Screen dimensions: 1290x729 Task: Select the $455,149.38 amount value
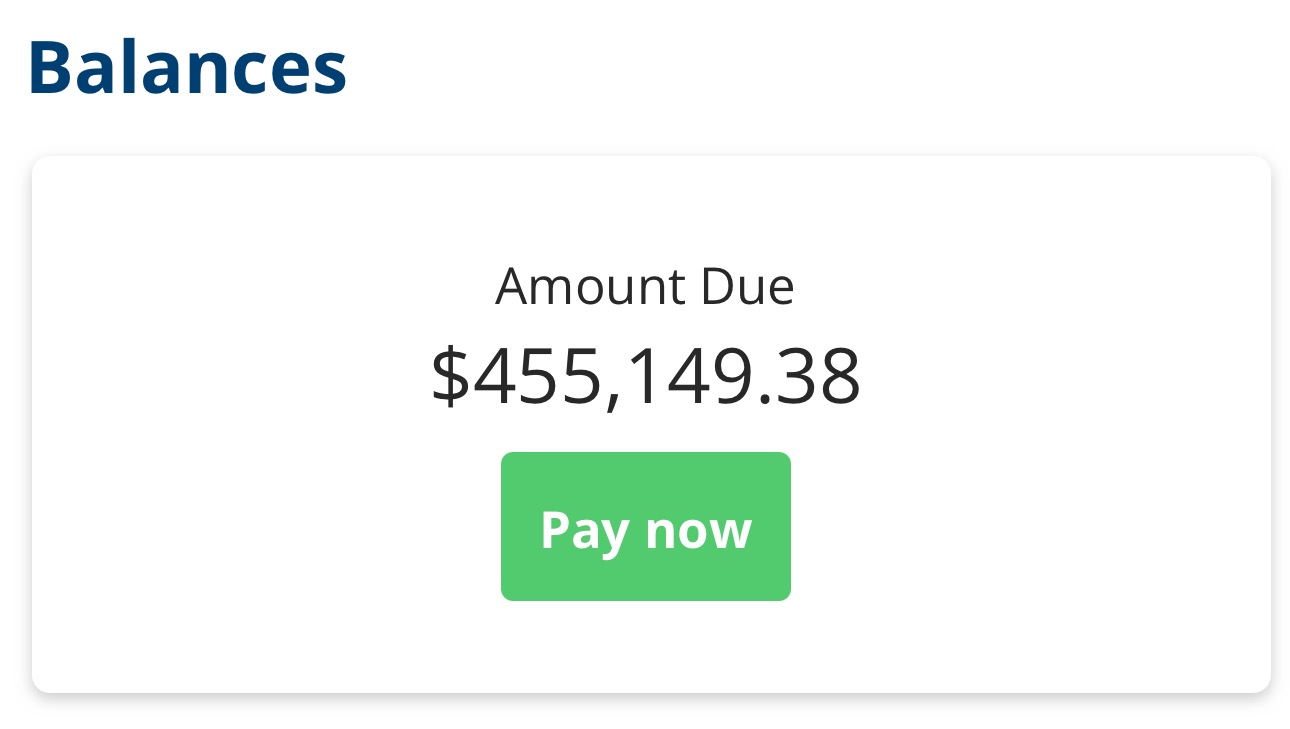645,376
